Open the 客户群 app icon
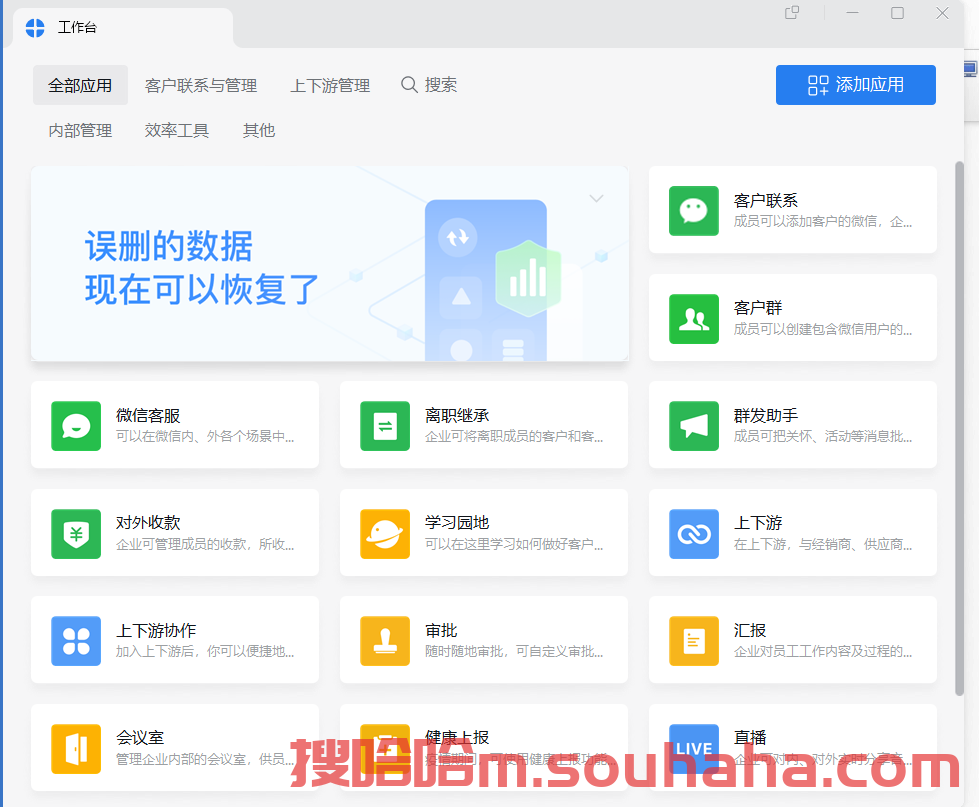 694,318
